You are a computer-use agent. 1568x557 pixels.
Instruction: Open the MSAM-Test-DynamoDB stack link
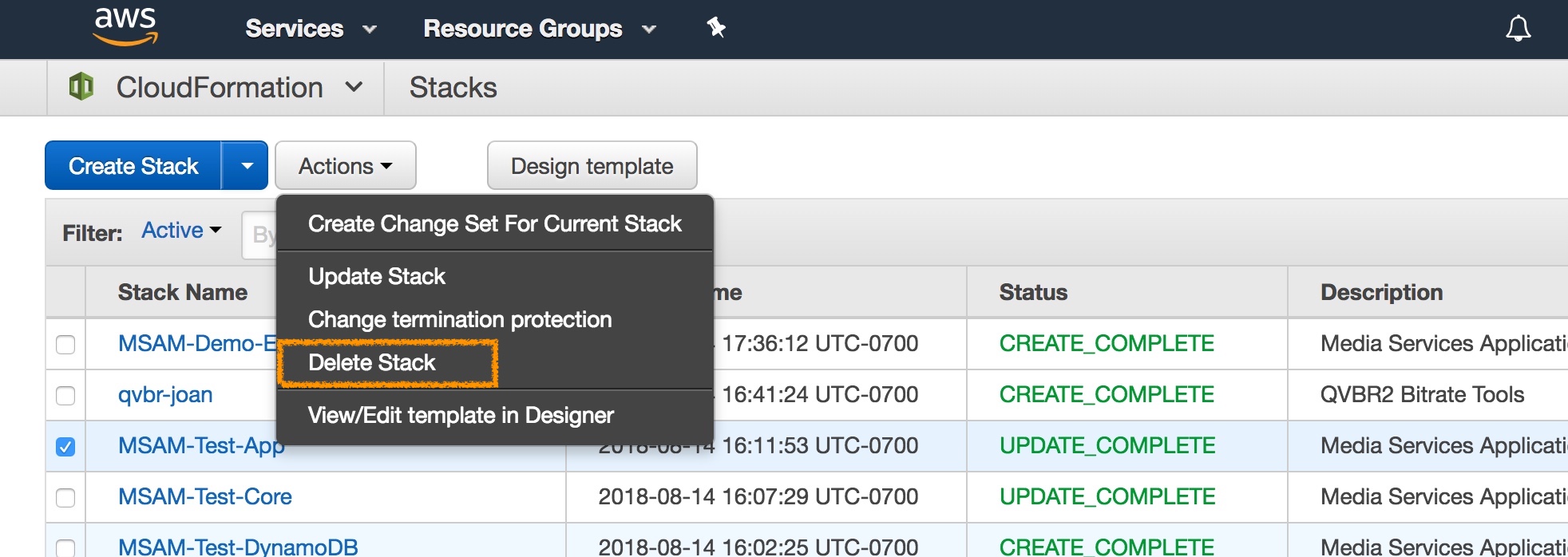[x=238, y=547]
